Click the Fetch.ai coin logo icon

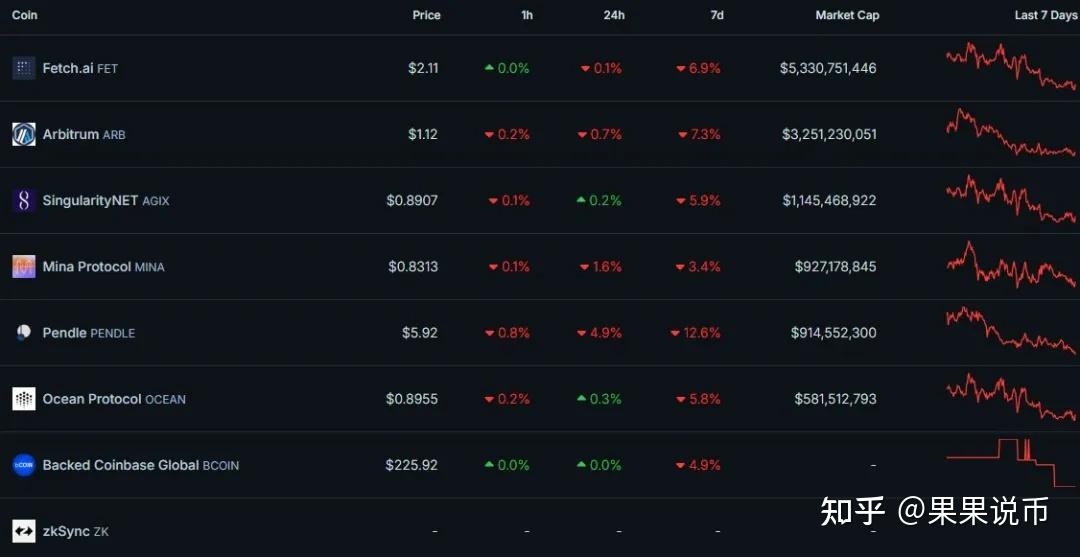[x=23, y=68]
